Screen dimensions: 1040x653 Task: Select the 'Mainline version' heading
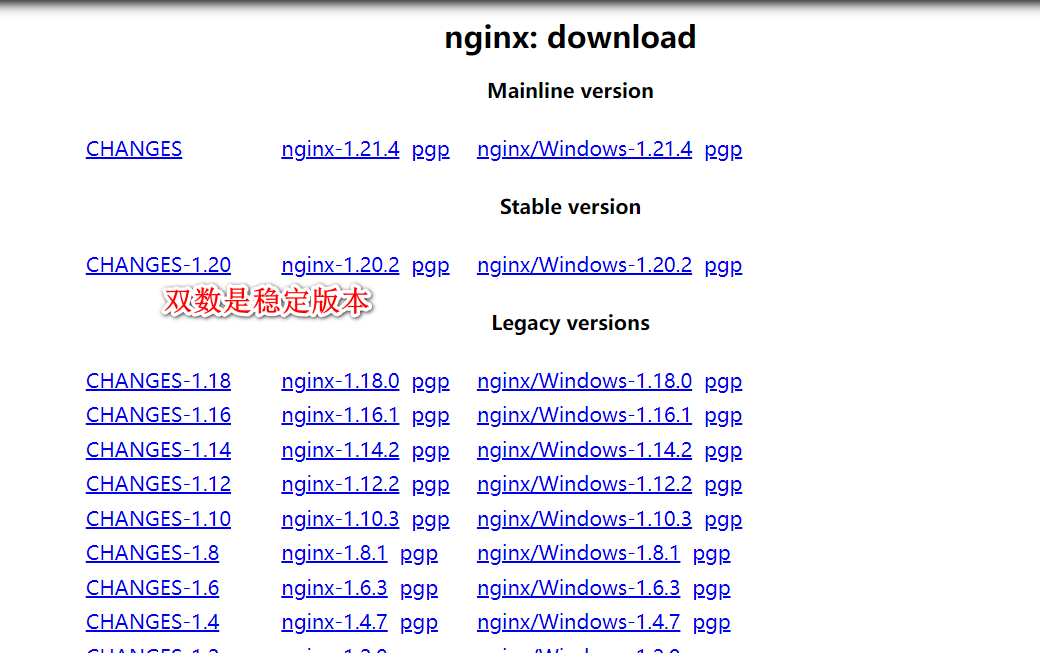click(570, 91)
